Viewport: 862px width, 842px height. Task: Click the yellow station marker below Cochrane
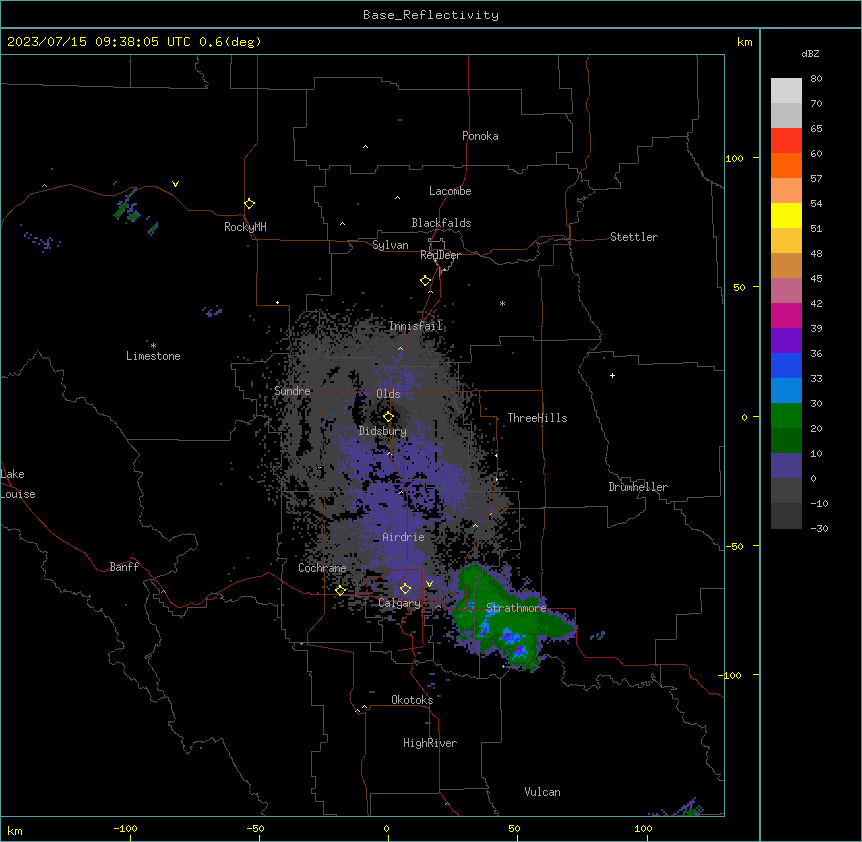[x=340, y=591]
